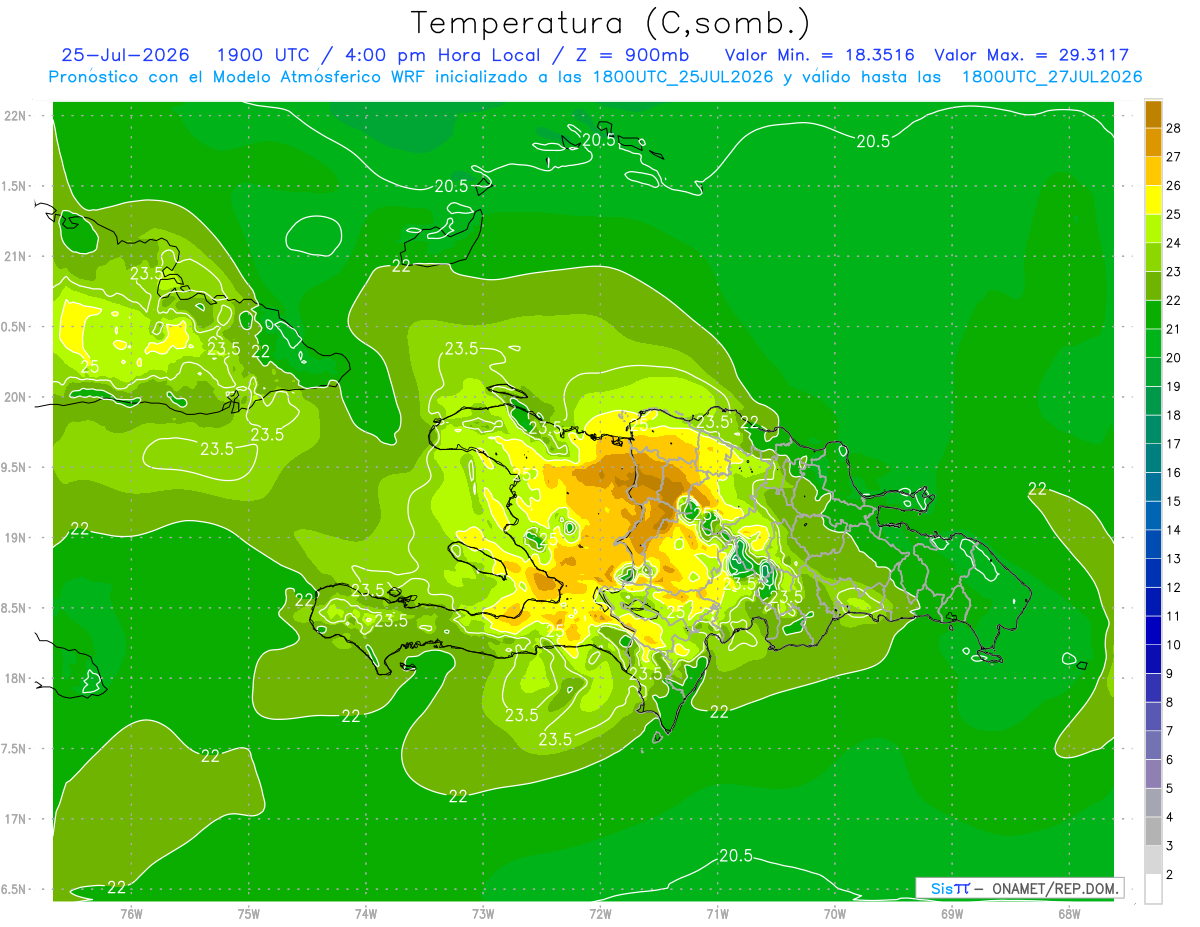
Task: Click the green colorbar swatch between 20 and 21
Action: pos(1153,343)
